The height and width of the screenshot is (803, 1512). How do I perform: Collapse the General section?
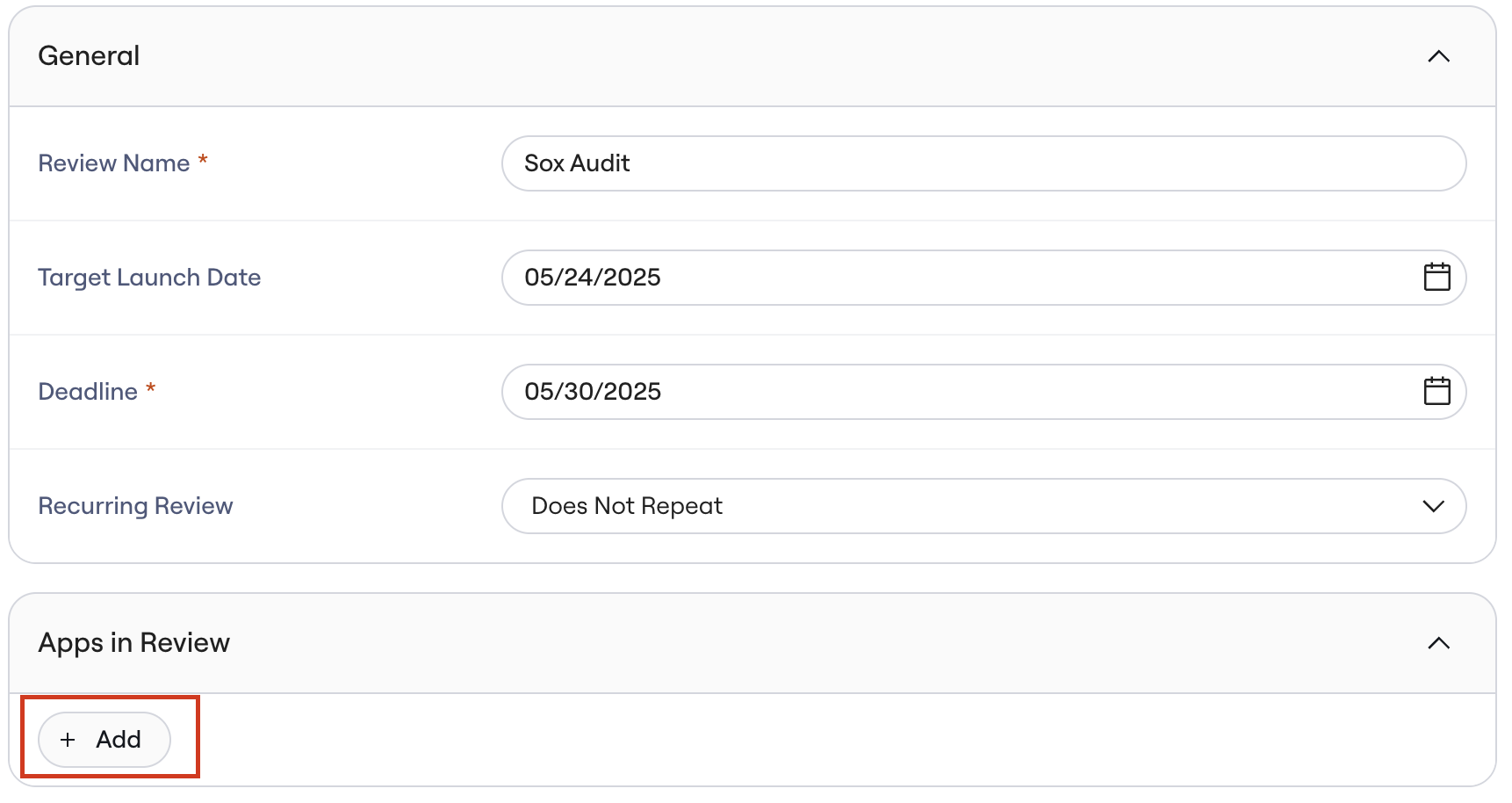pyautogui.click(x=1438, y=56)
